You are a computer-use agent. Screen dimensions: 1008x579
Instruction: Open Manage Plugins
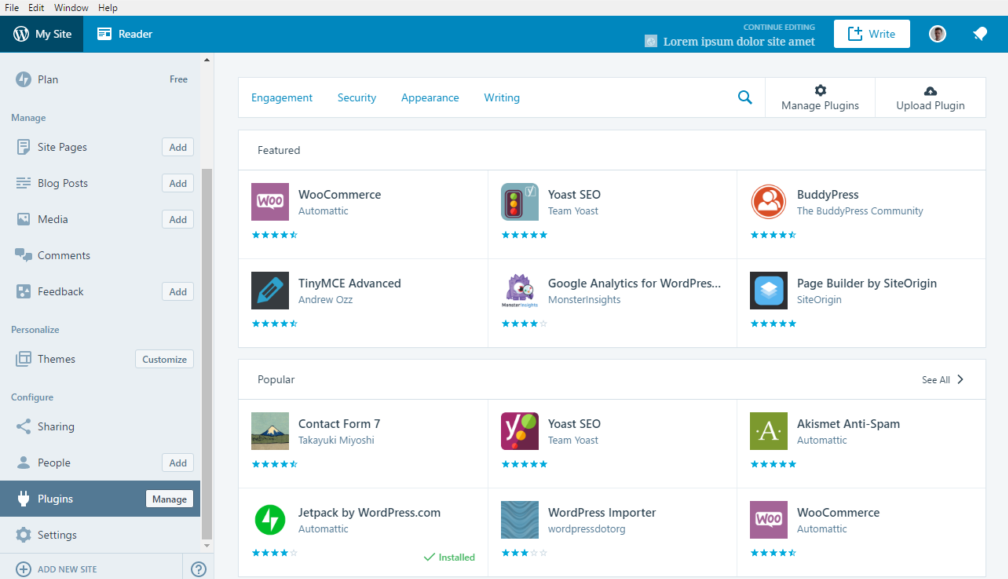(820, 98)
